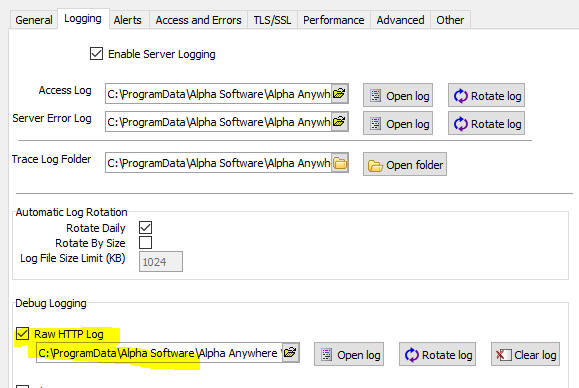
Task: Rotate the Server Error Log
Action: point(486,124)
